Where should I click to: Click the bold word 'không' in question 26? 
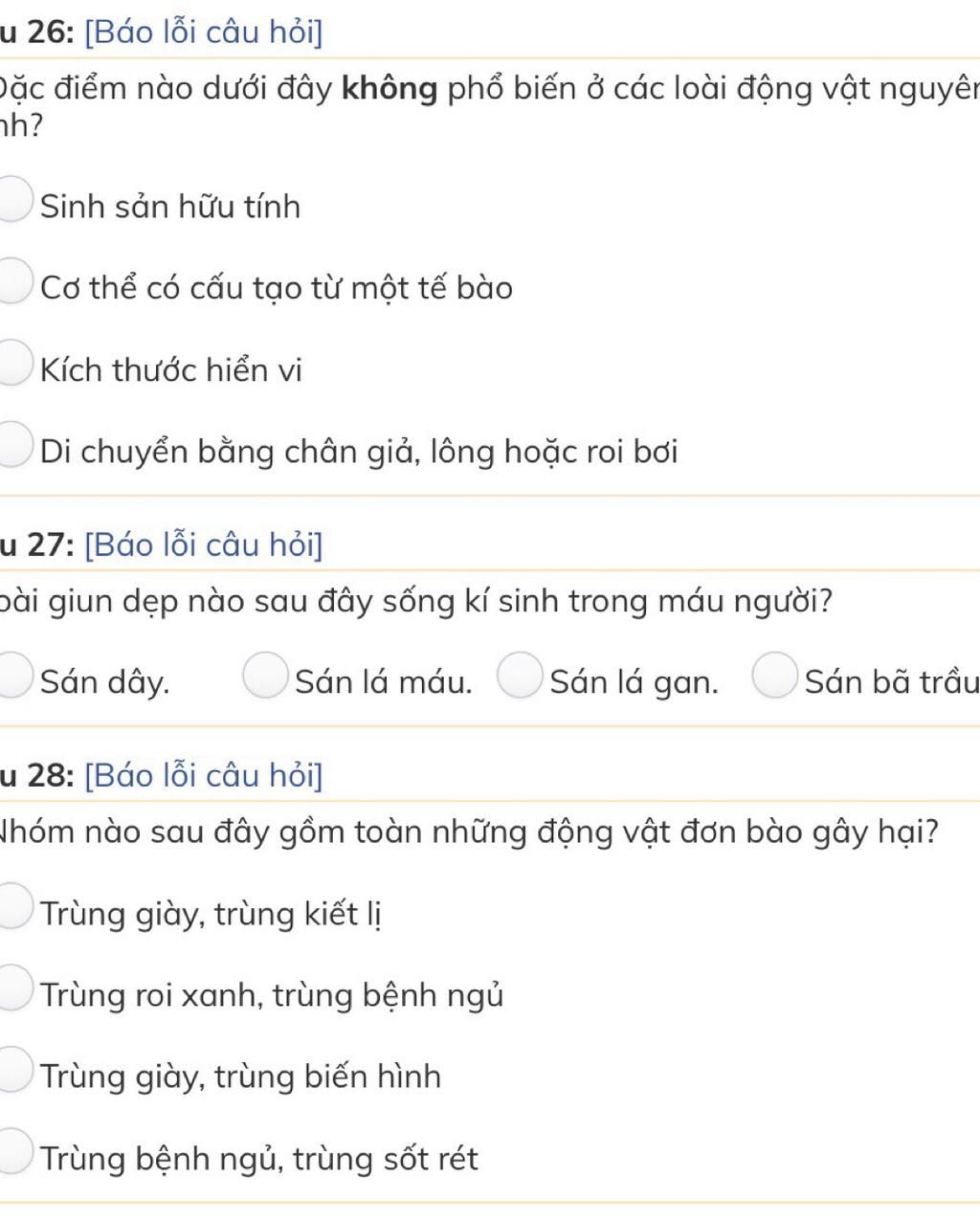point(390,89)
